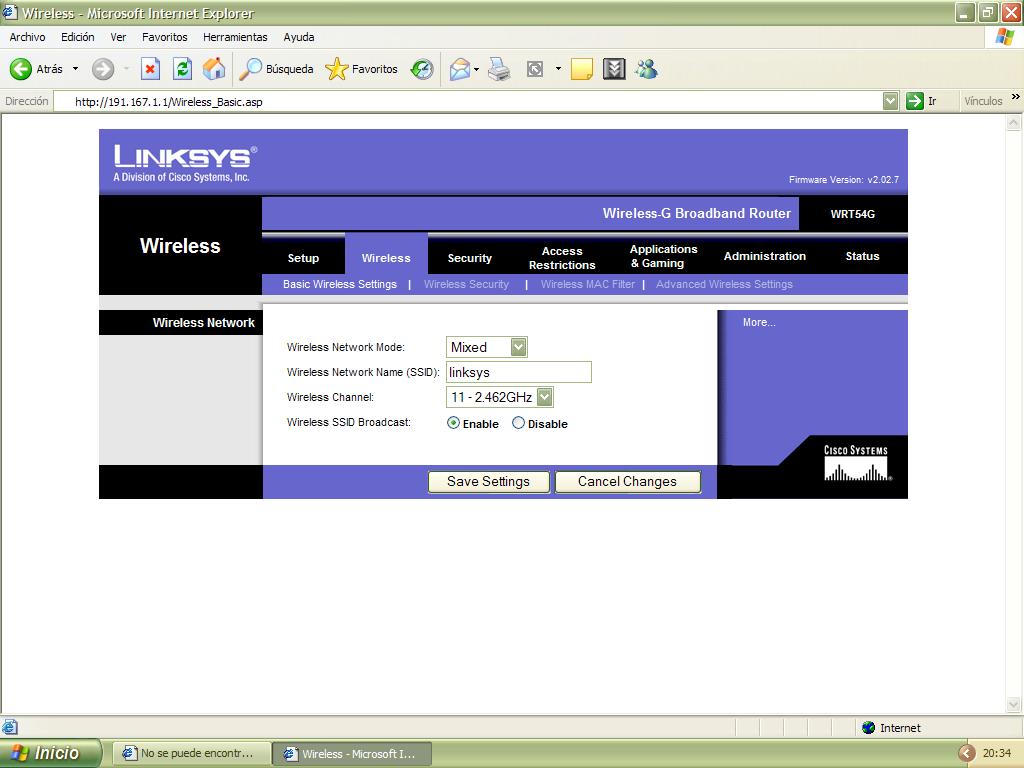This screenshot has height=768, width=1024.
Task: Expand the address bar history dropdown
Action: tap(890, 101)
